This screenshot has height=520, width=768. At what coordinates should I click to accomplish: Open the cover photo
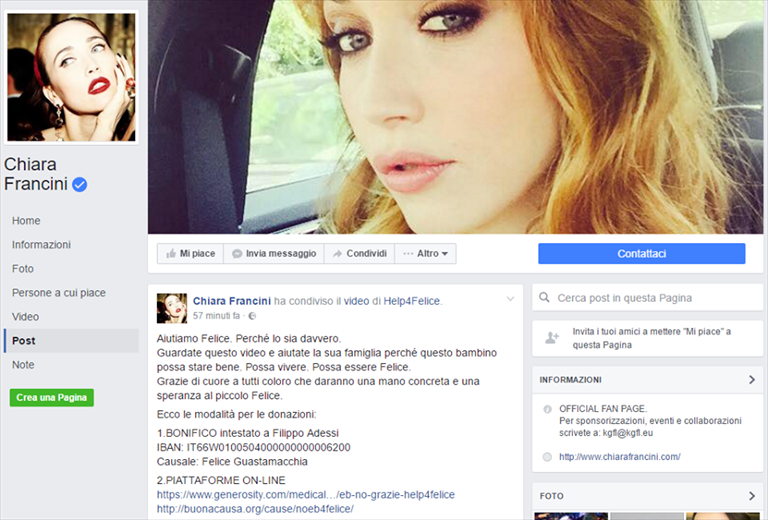[456, 117]
